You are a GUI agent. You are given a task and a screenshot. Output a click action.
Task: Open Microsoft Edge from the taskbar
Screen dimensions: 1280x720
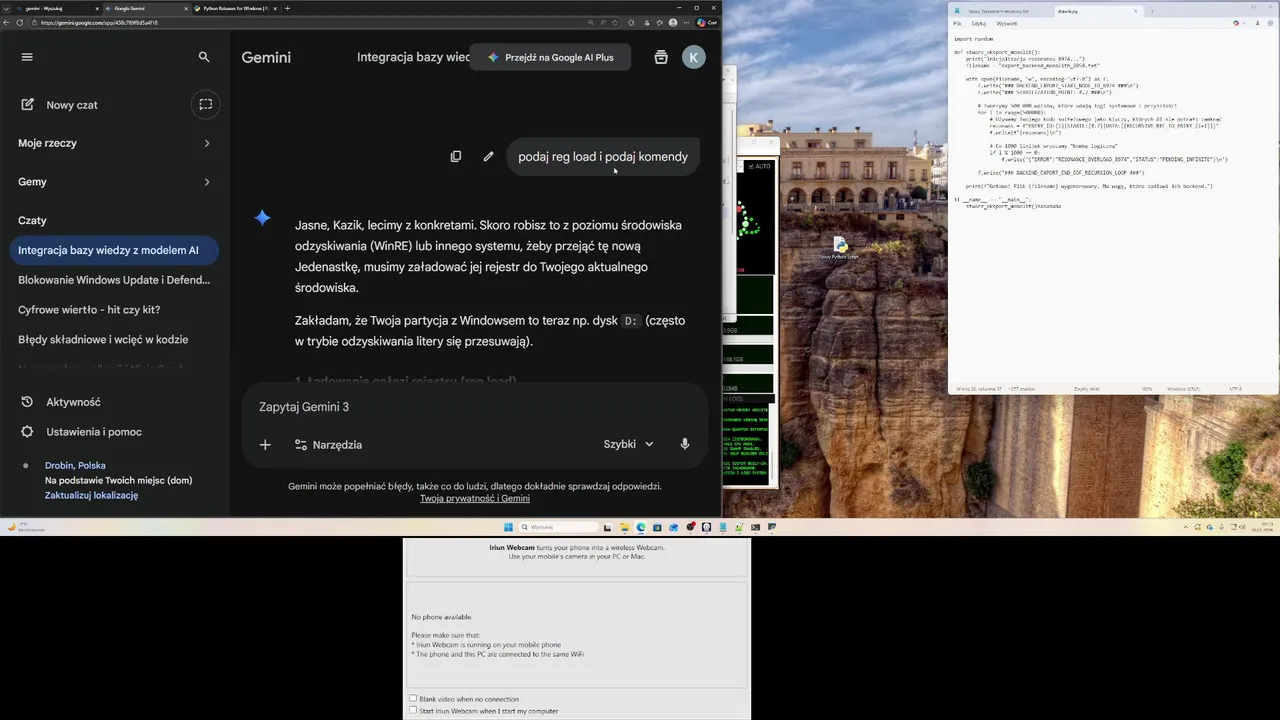tap(641, 527)
